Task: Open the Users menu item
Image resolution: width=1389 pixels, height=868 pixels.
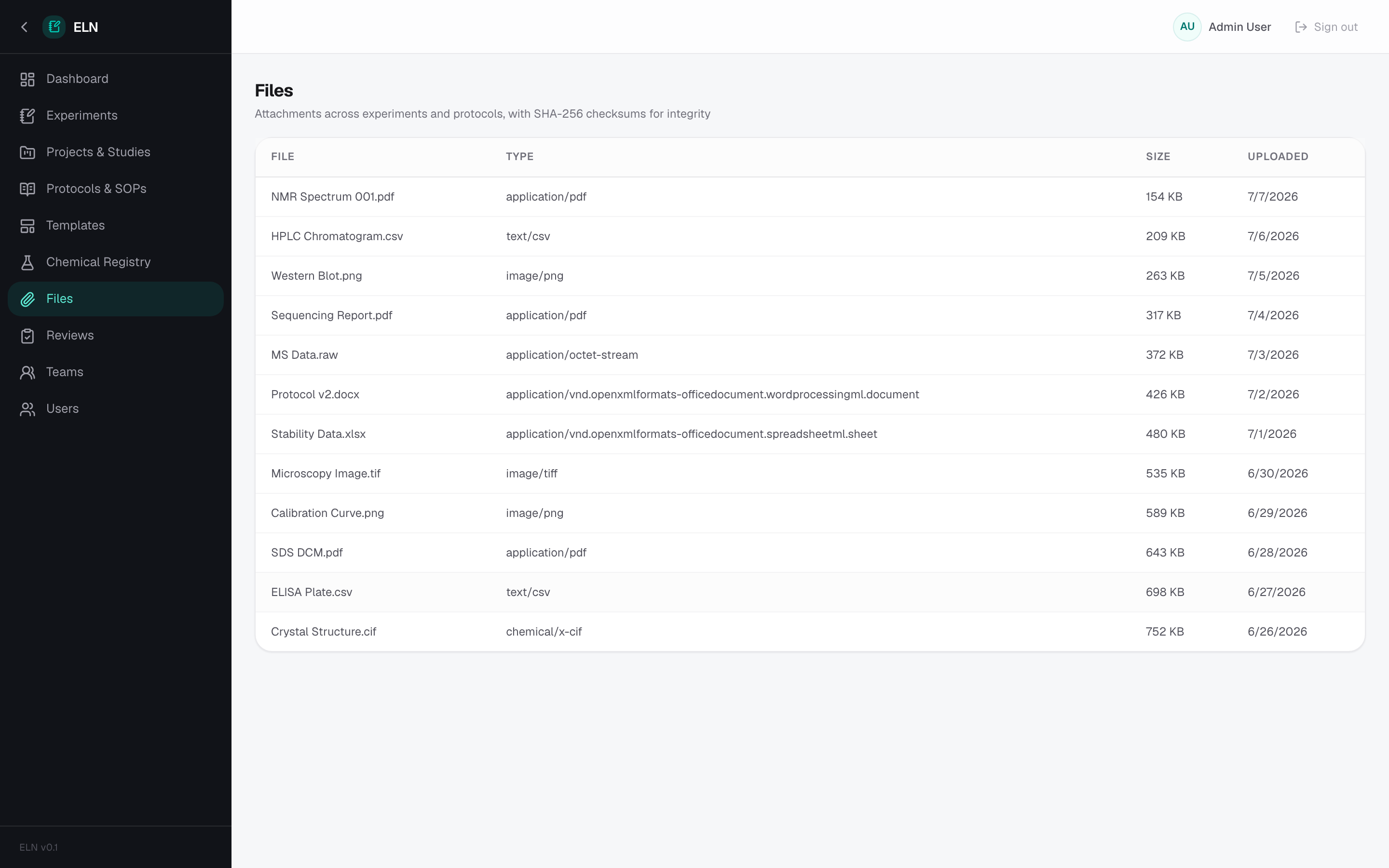Action: click(x=115, y=409)
